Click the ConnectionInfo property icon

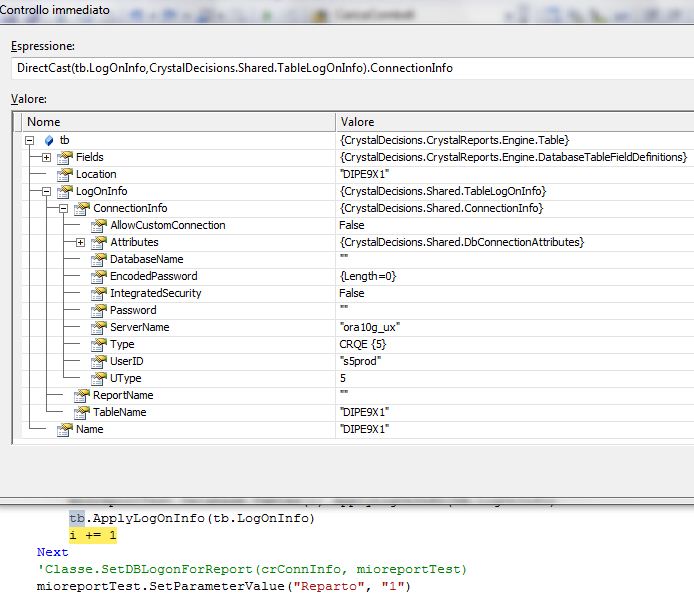[82, 208]
